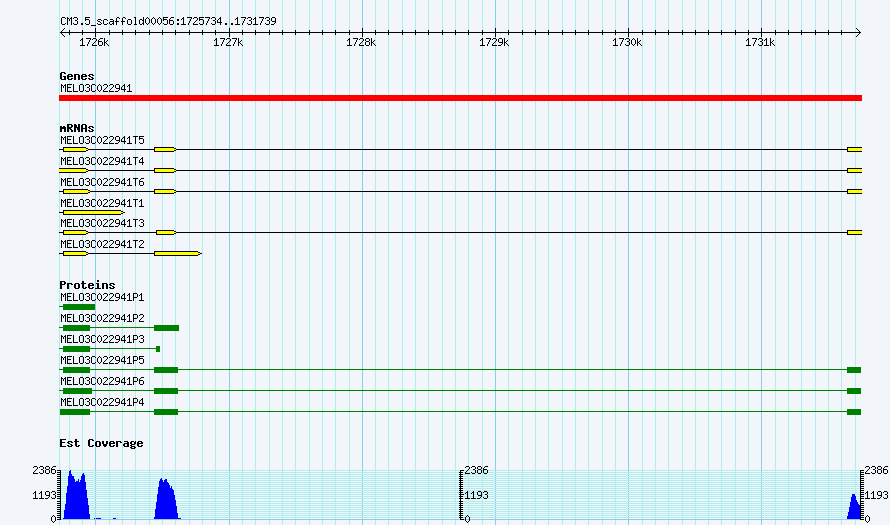Select mRNA label MELO3C022941T2
The width and height of the screenshot is (890, 525).
pos(102,245)
